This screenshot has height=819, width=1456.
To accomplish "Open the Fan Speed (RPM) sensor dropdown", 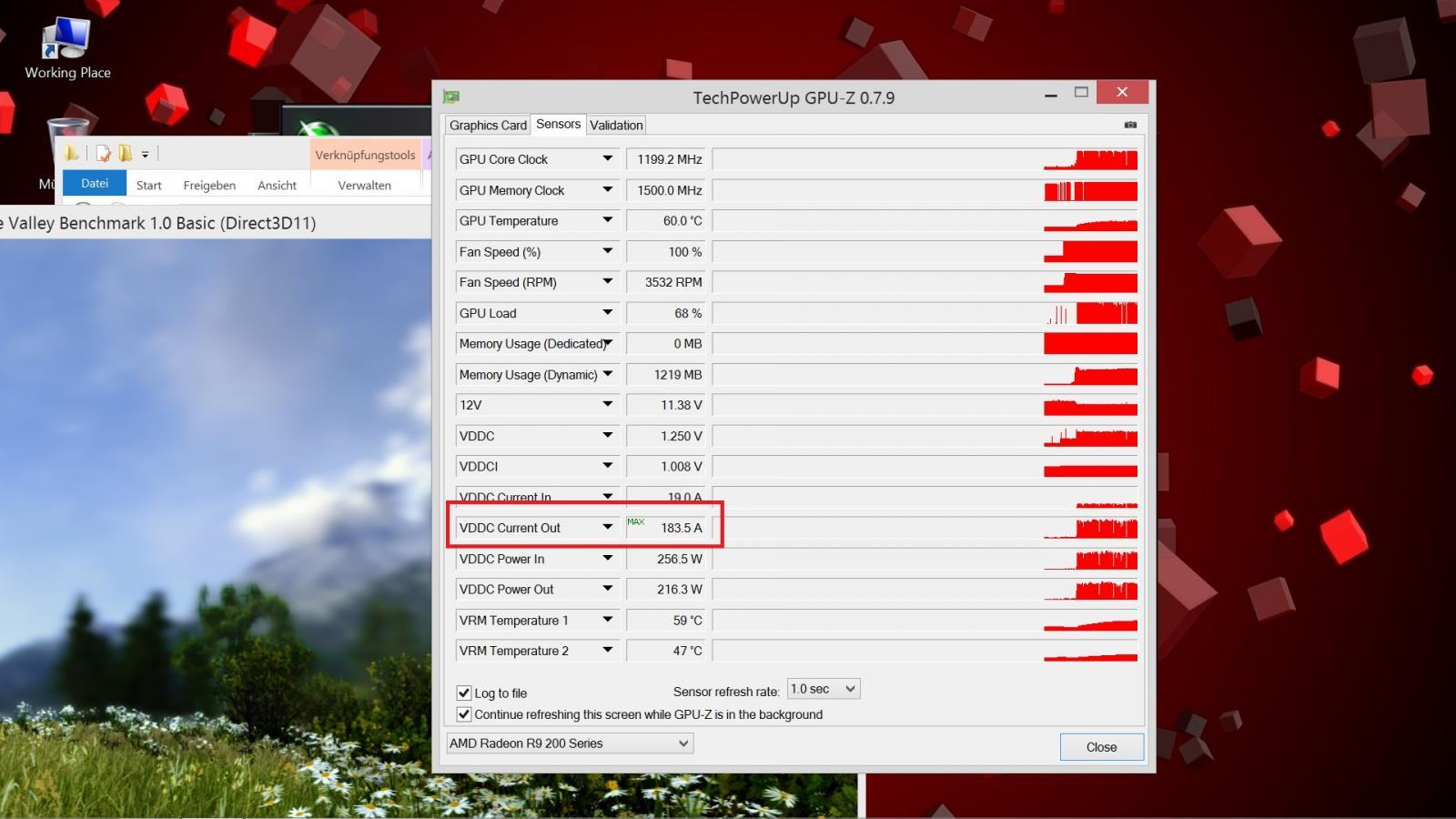I will point(608,282).
